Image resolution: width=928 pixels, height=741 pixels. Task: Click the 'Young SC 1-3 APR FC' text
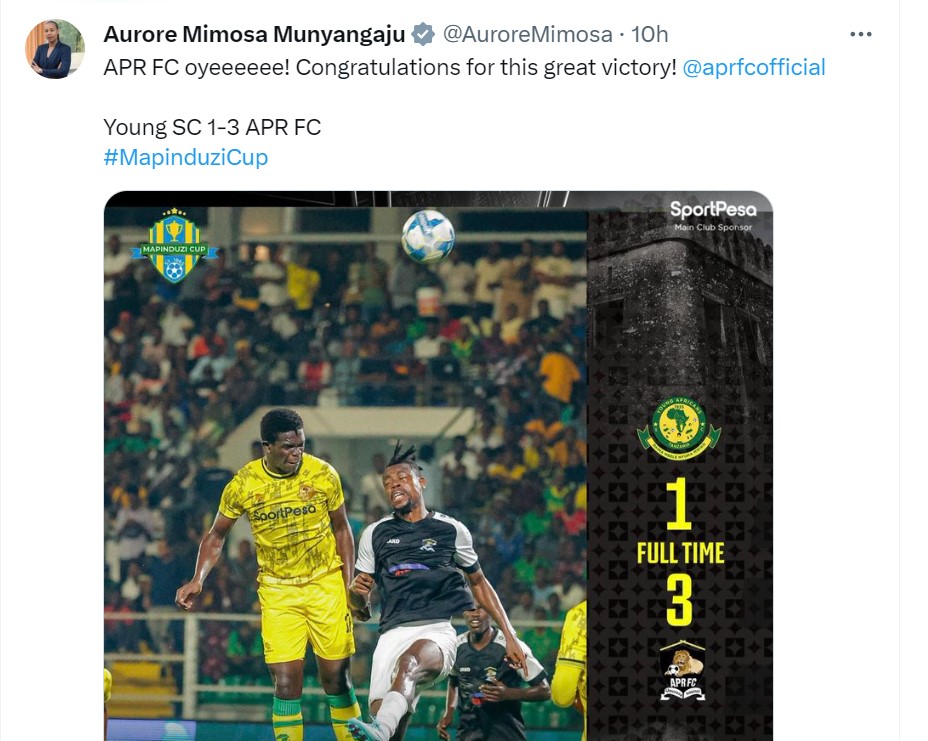(212, 127)
